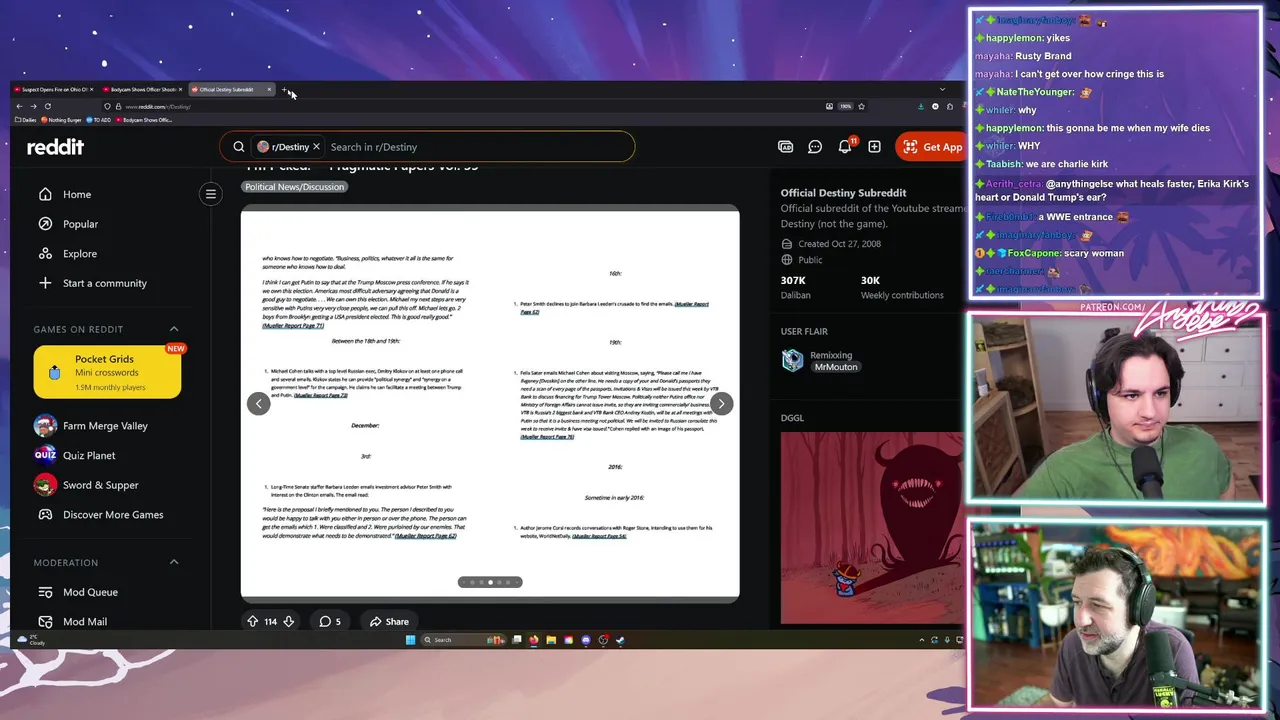Open a new browser tab
Viewport: 1280px width, 720px height.
[x=284, y=89]
